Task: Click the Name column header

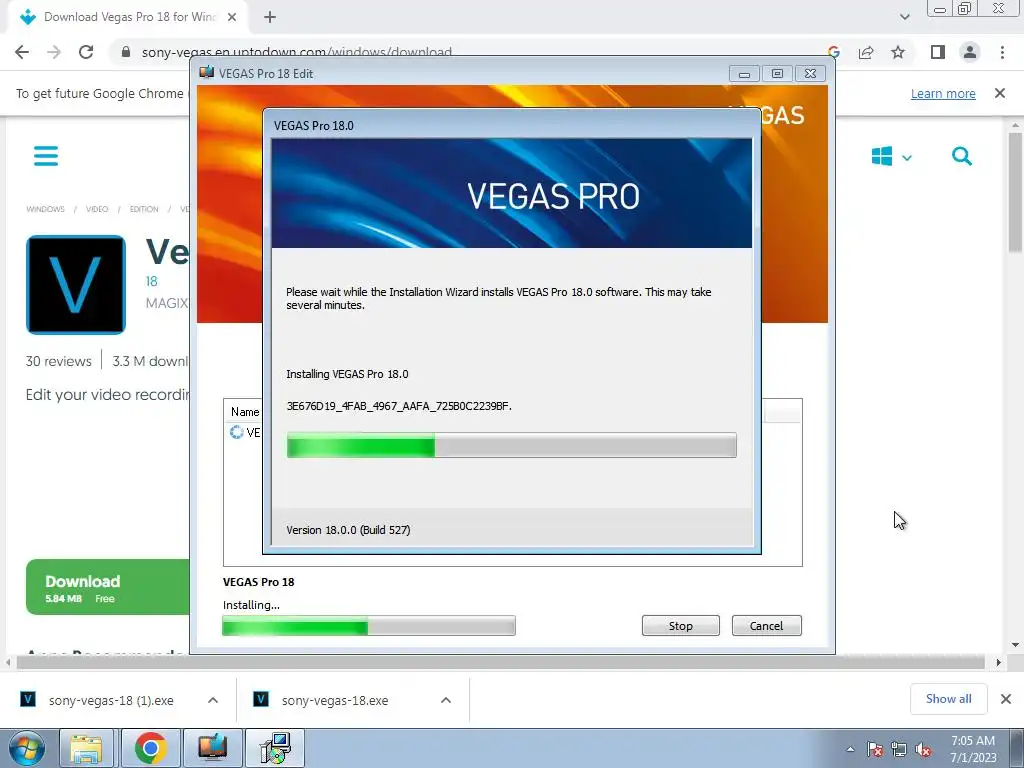Action: 245,412
